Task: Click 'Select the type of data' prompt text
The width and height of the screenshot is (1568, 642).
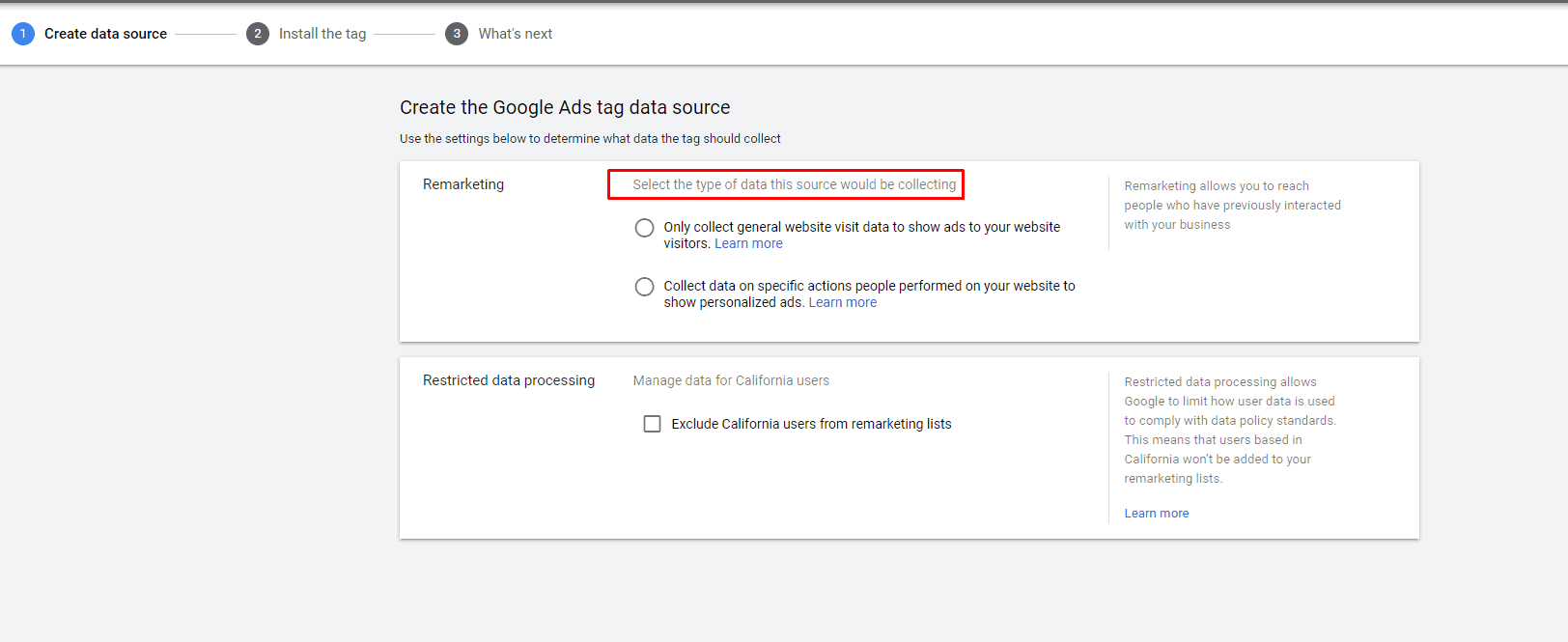Action: click(x=795, y=184)
